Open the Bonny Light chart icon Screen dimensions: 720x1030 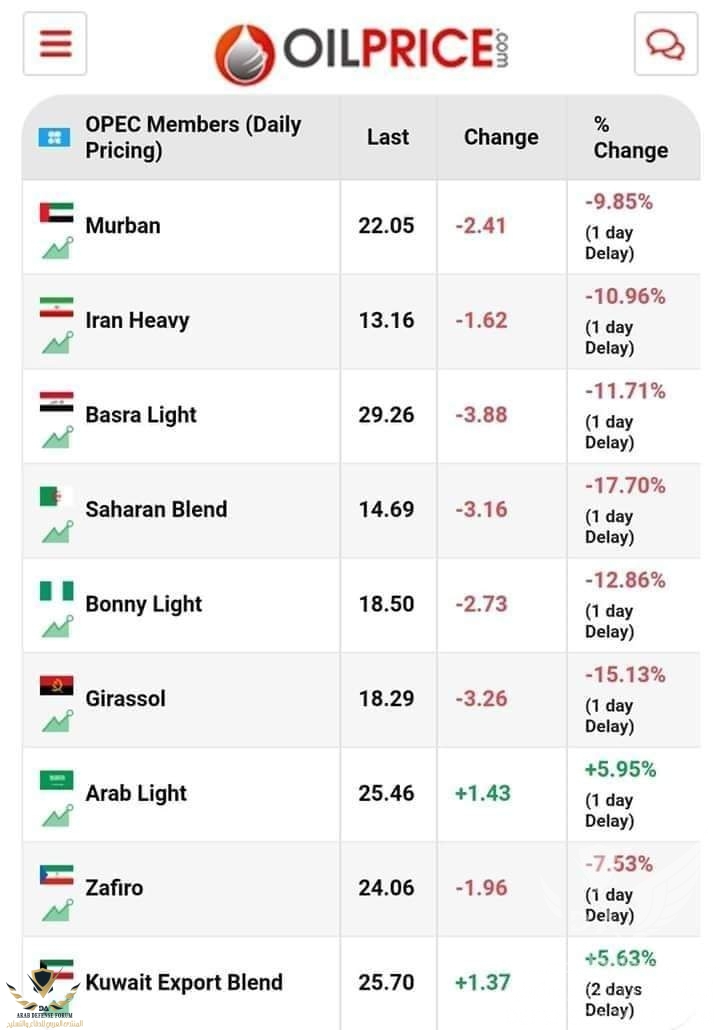57,626
